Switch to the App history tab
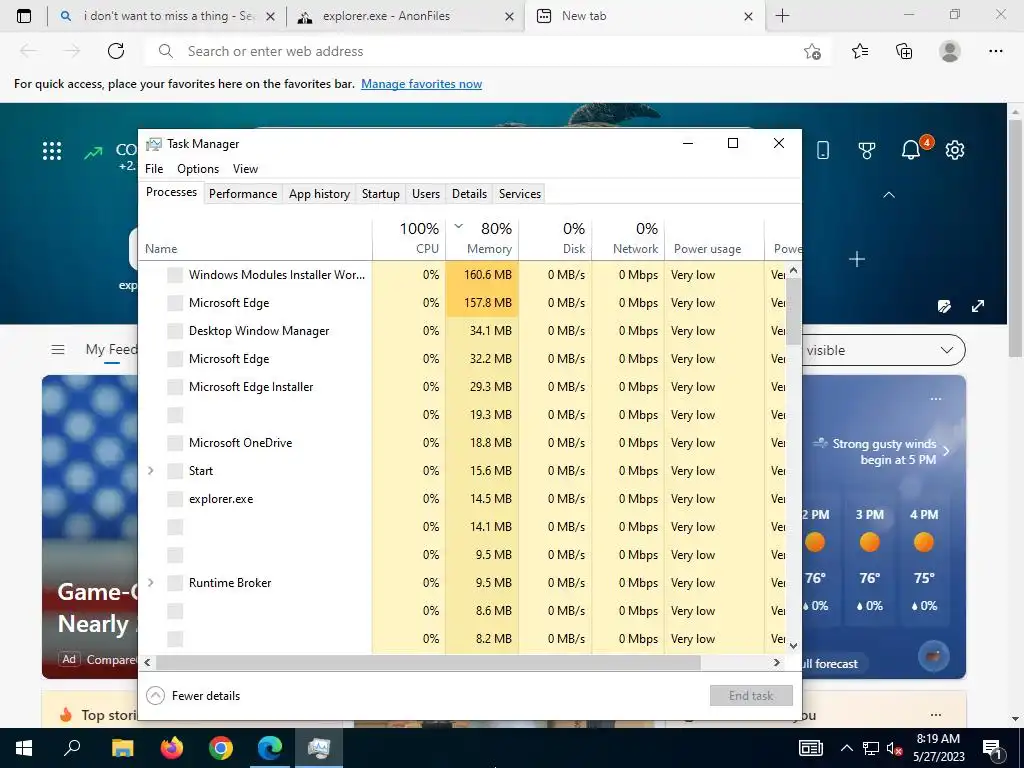The width and height of the screenshot is (1024, 768). [319, 193]
